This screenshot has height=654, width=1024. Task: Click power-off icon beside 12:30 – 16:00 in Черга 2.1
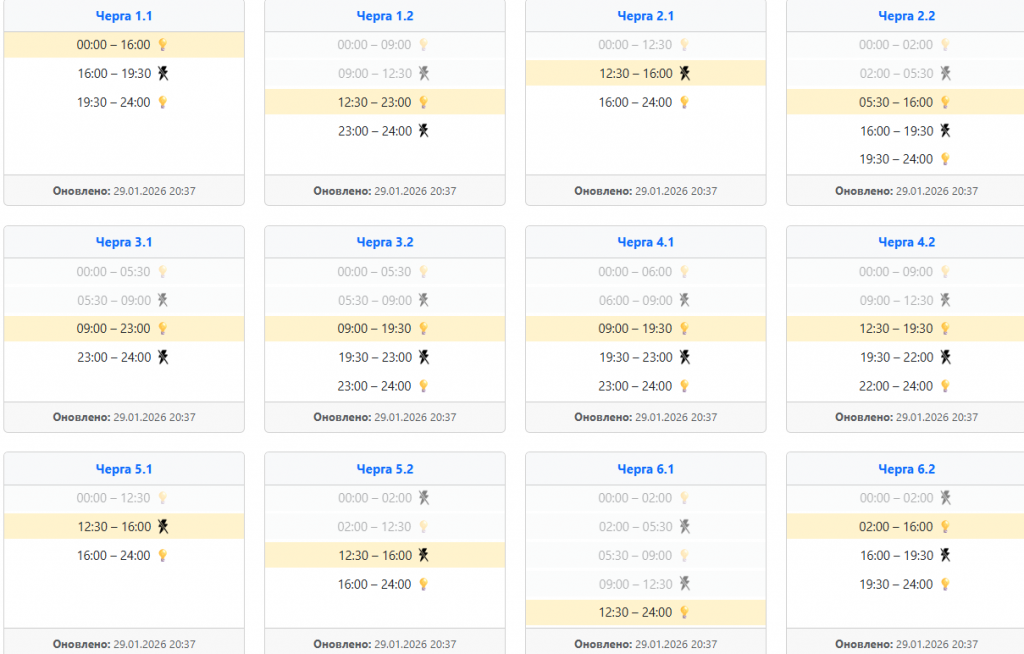(x=685, y=73)
